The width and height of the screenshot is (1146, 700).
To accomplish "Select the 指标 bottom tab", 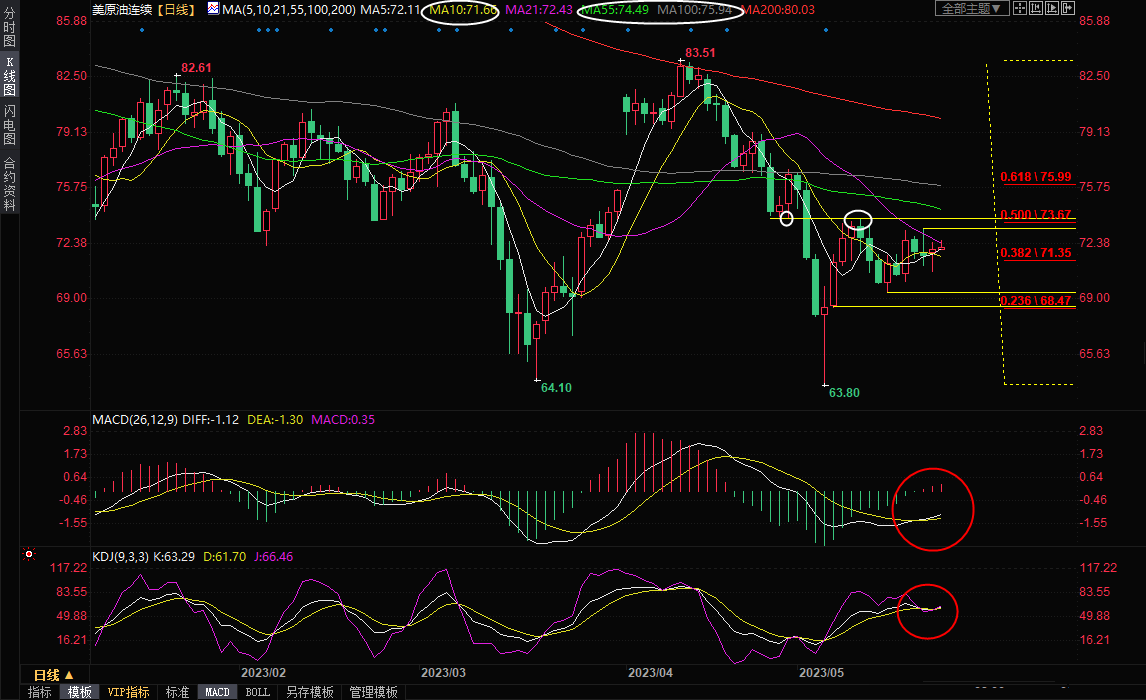I will [40, 692].
